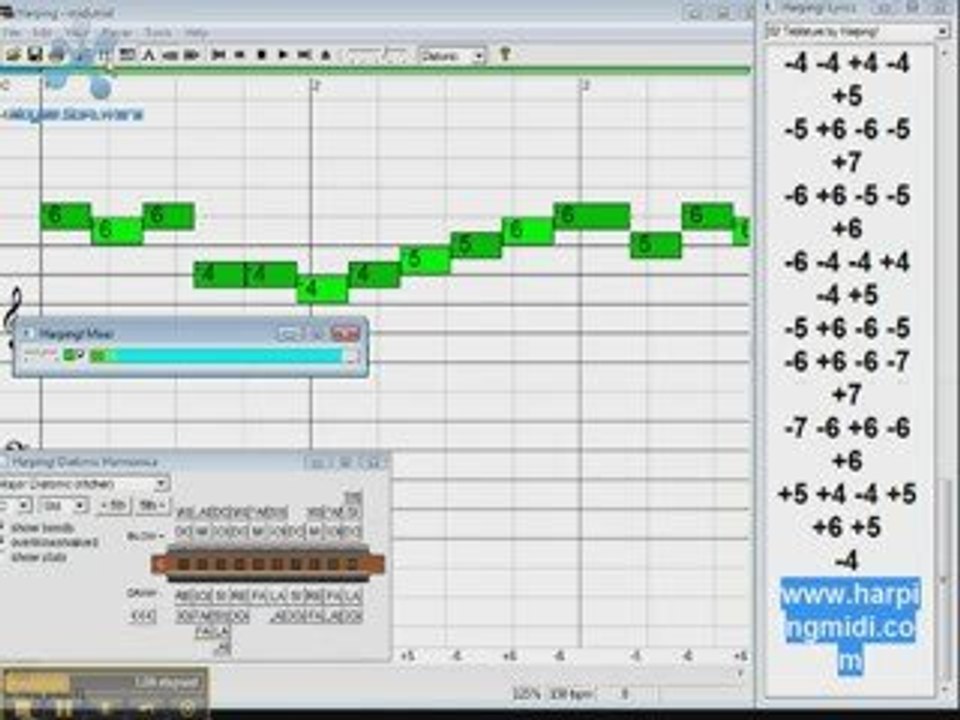Click the rewind-to-start transport icon

217,55
